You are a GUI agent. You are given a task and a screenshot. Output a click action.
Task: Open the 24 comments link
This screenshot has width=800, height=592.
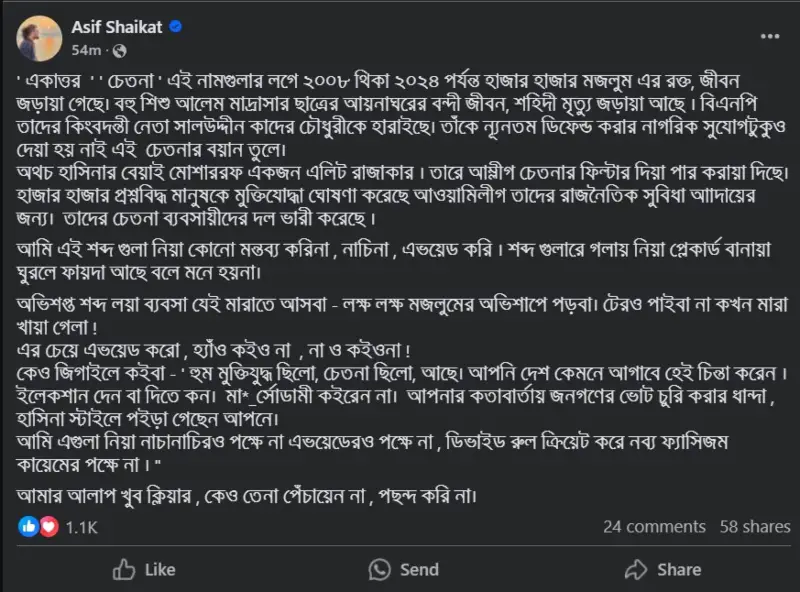[x=654, y=527]
